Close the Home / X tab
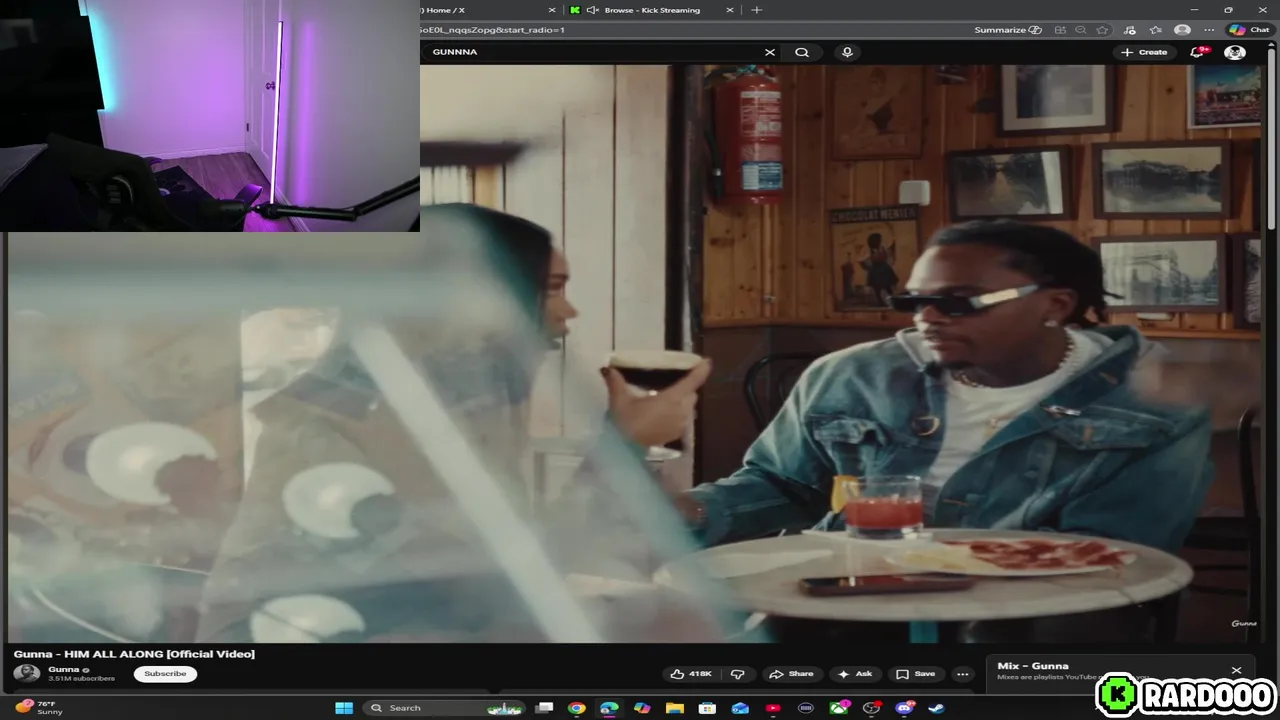 pyautogui.click(x=552, y=10)
